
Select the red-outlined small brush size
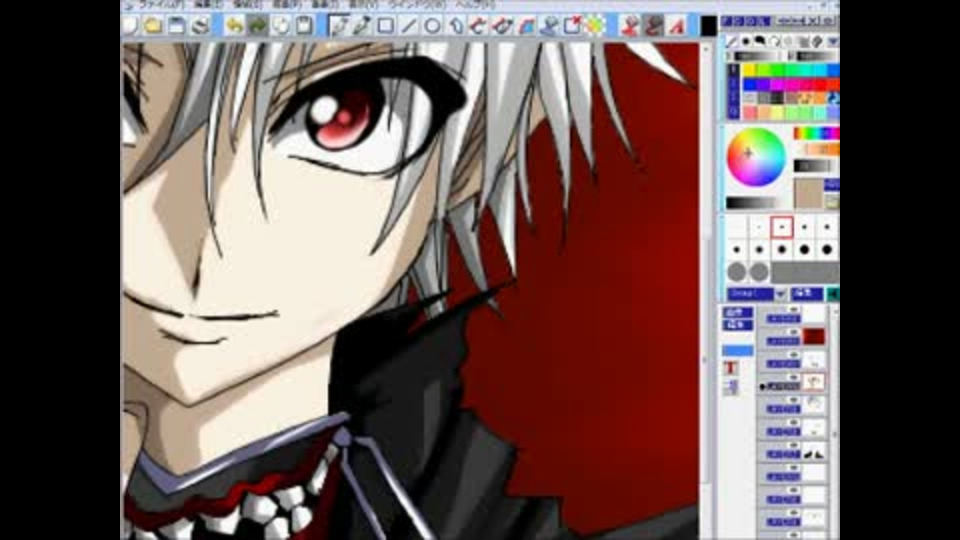(x=782, y=227)
